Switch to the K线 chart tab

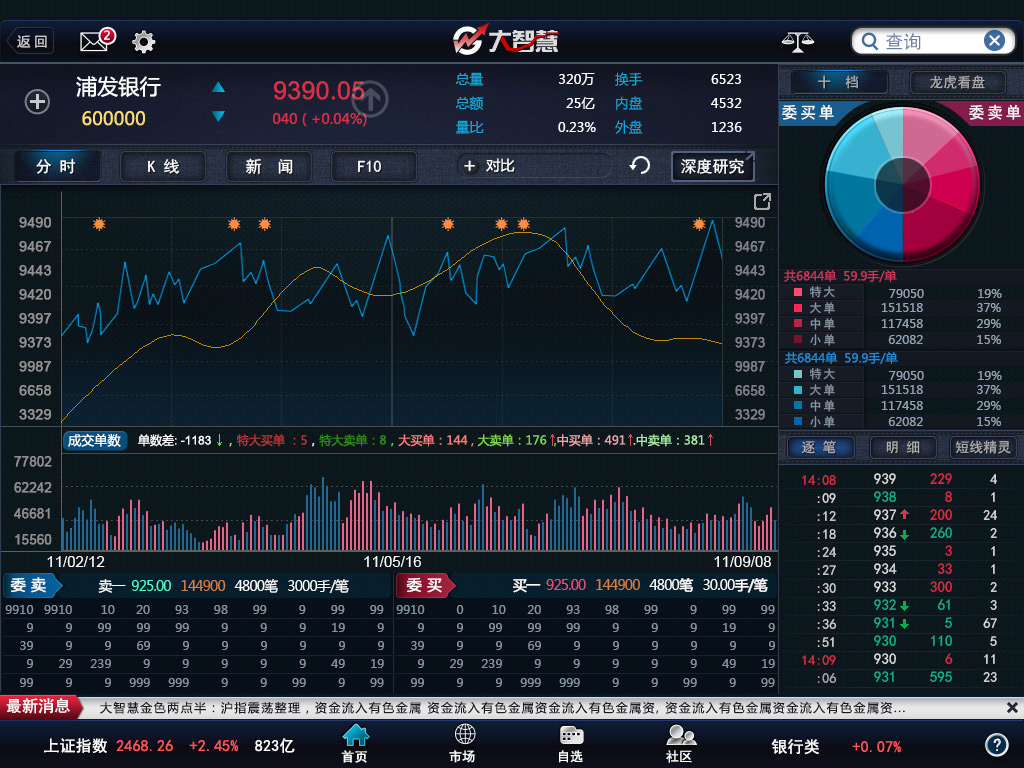click(x=163, y=167)
